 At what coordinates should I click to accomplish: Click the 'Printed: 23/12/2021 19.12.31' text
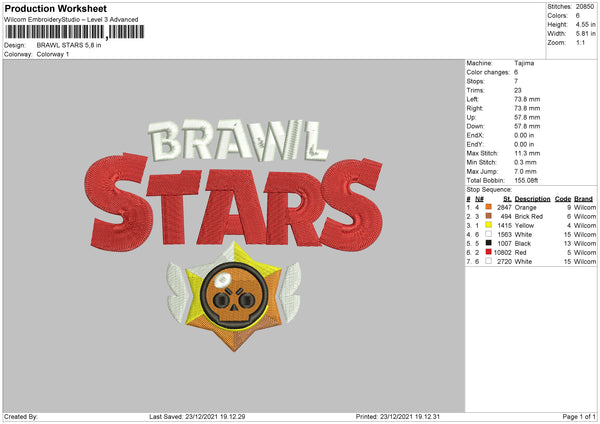click(398, 416)
